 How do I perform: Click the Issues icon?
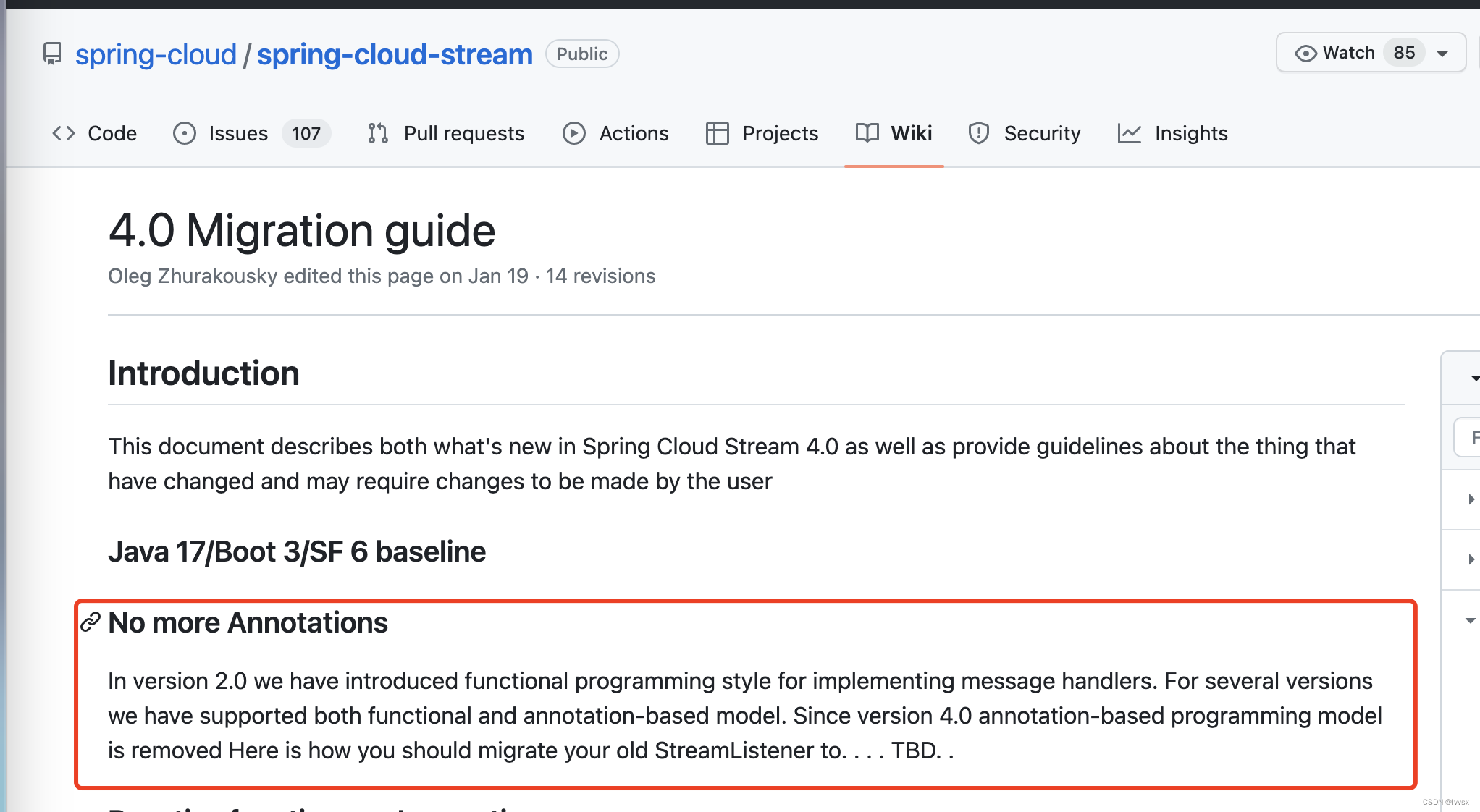[x=185, y=133]
